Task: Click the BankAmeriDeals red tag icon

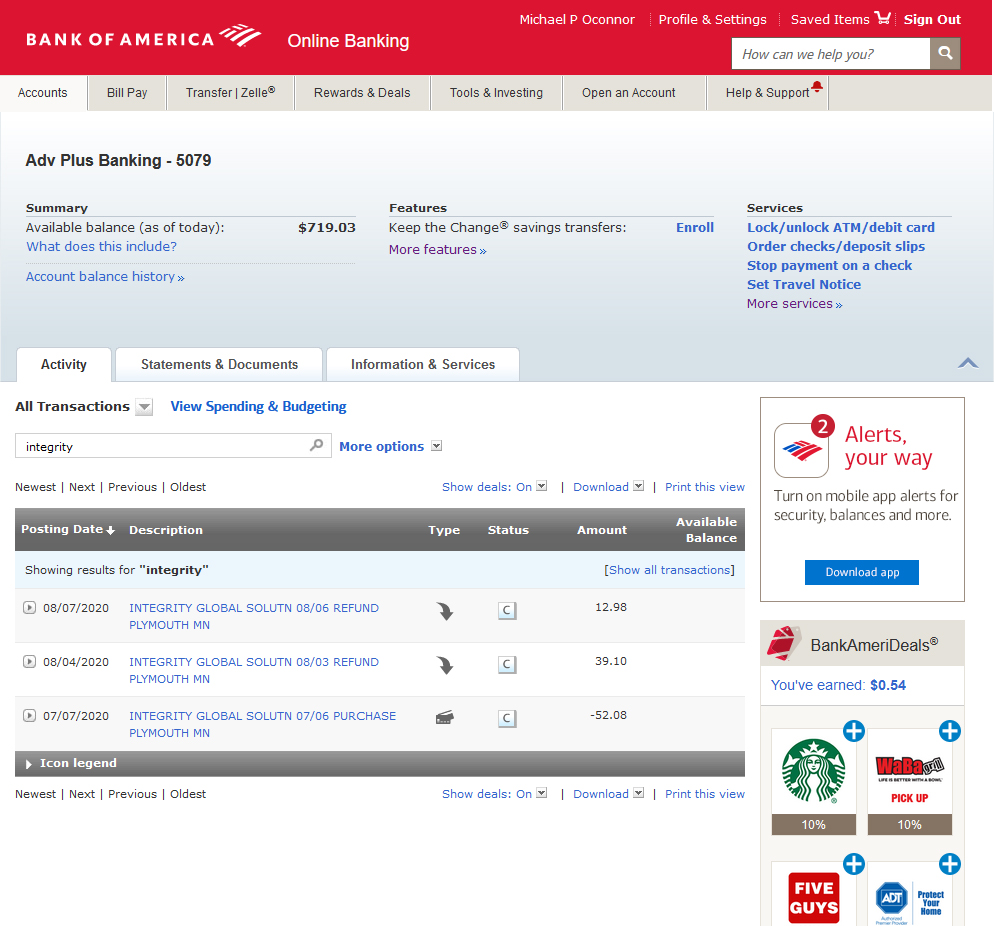Action: [x=784, y=643]
